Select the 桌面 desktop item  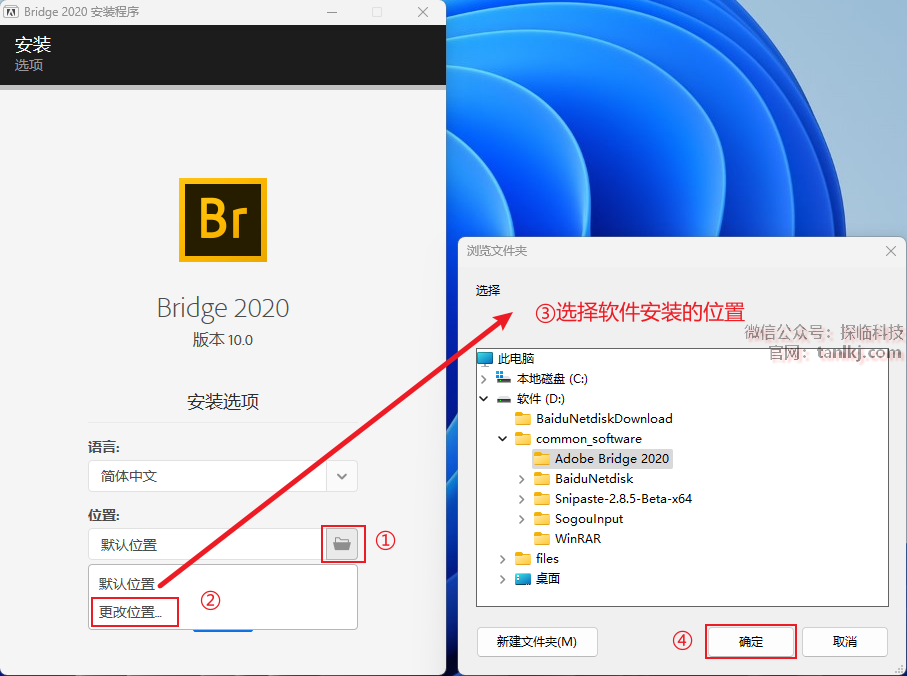click(537, 578)
